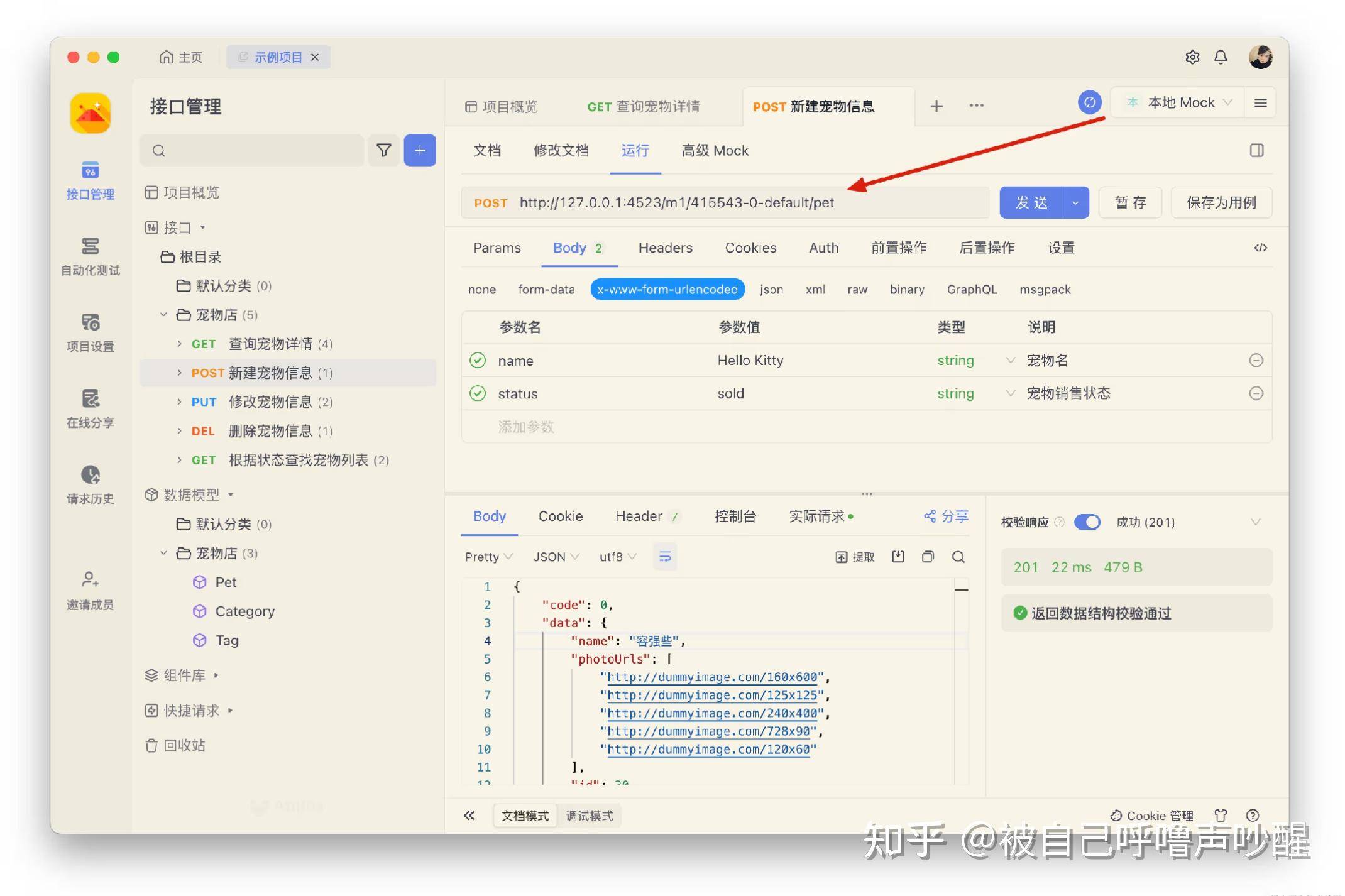The width and height of the screenshot is (1345, 896).
Task: Open the utf8 encoding dropdown
Action: click(618, 557)
